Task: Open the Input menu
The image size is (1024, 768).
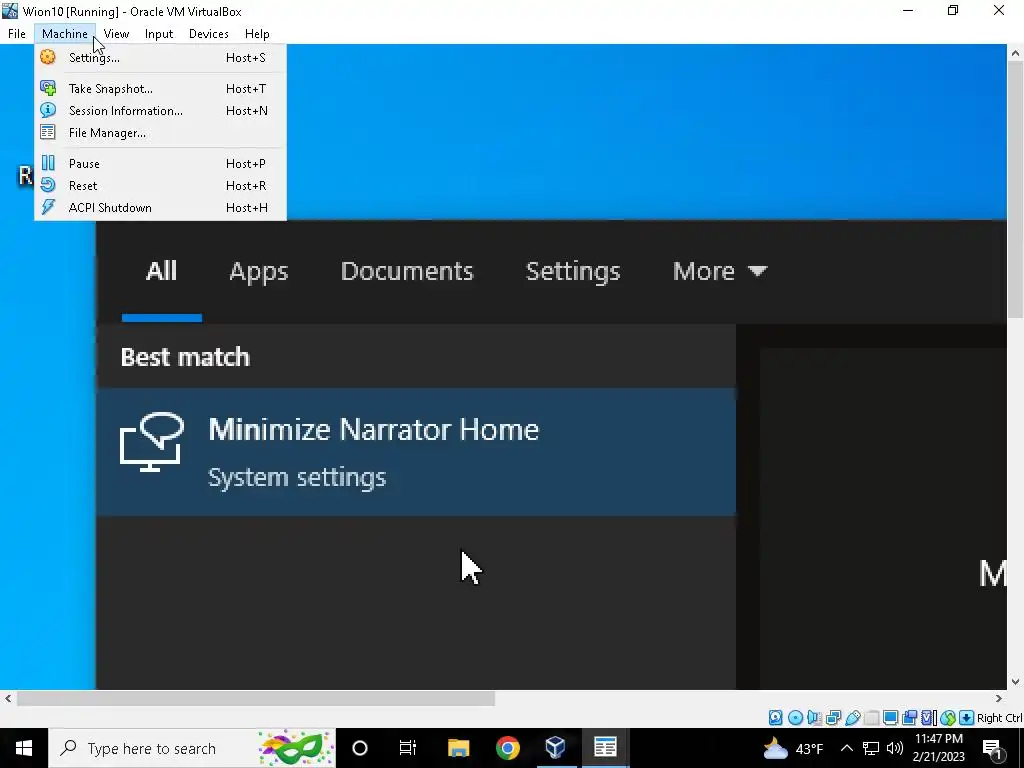Action: 159,34
